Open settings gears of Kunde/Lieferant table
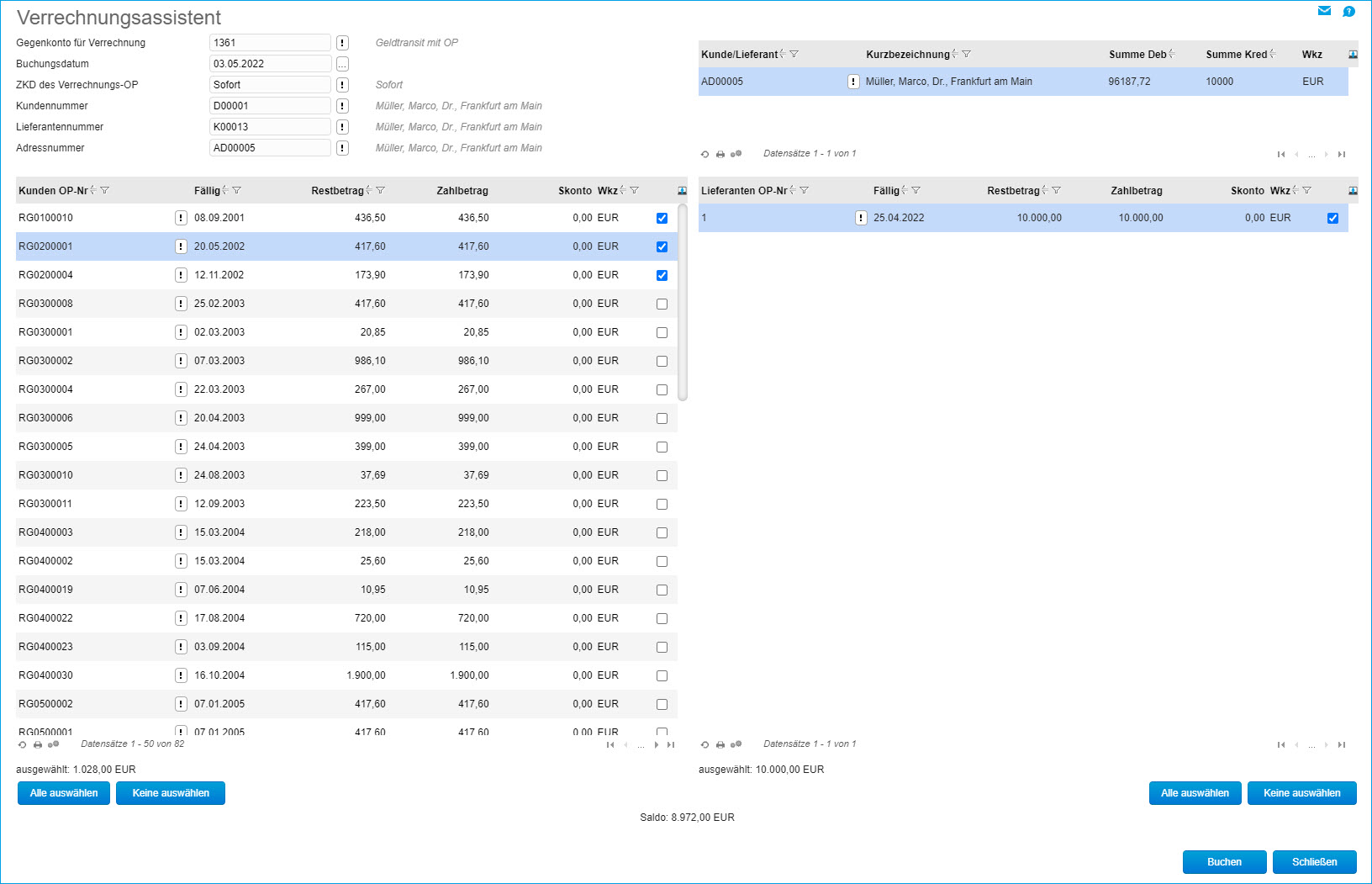The width and height of the screenshot is (1372, 884). point(736,154)
